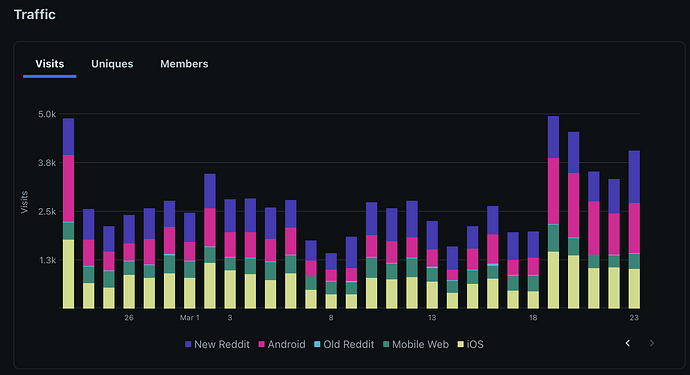
Task: Click the 13 date label
Action: (x=432, y=318)
